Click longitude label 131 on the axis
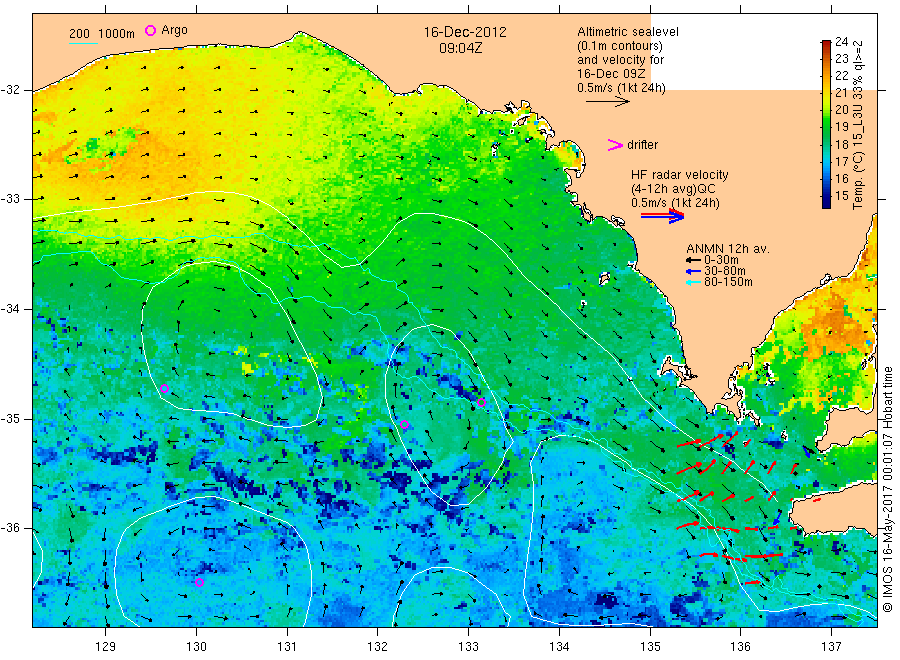 point(287,646)
